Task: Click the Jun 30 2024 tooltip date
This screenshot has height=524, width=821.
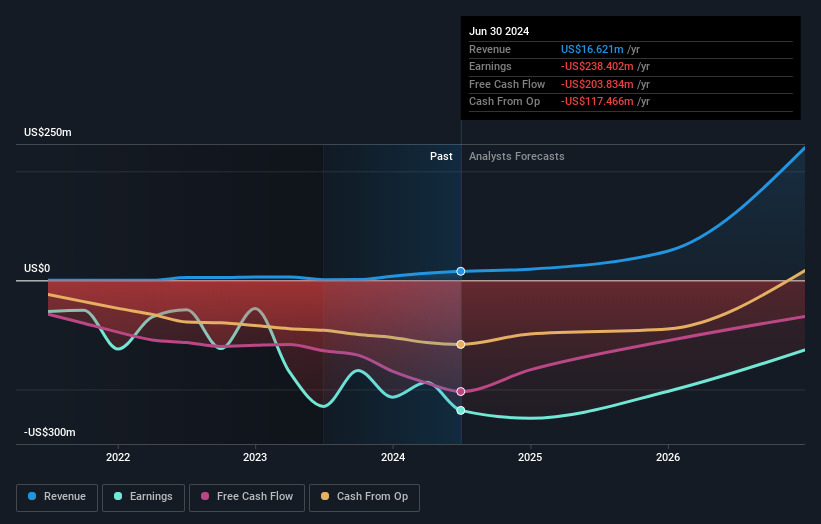Action: (x=499, y=31)
